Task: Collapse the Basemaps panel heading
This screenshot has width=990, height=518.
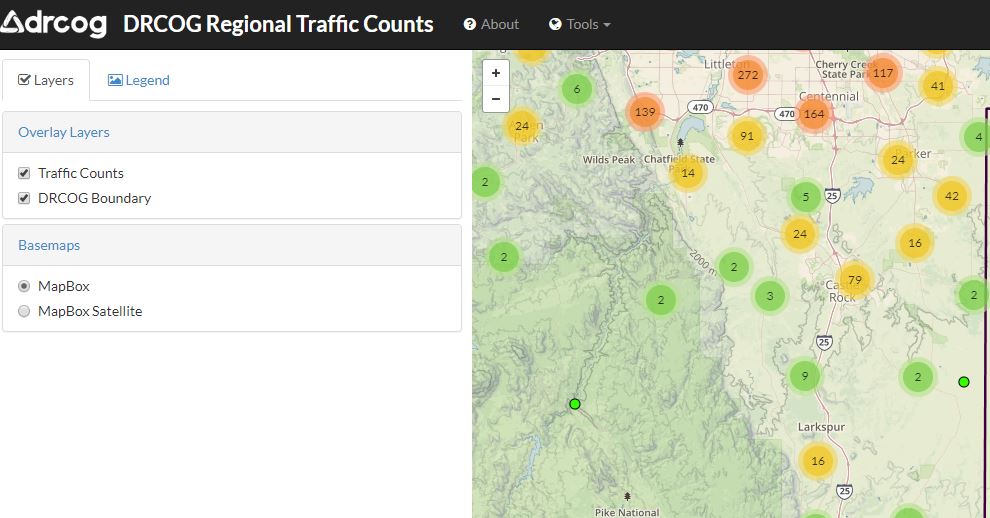Action: (x=49, y=245)
